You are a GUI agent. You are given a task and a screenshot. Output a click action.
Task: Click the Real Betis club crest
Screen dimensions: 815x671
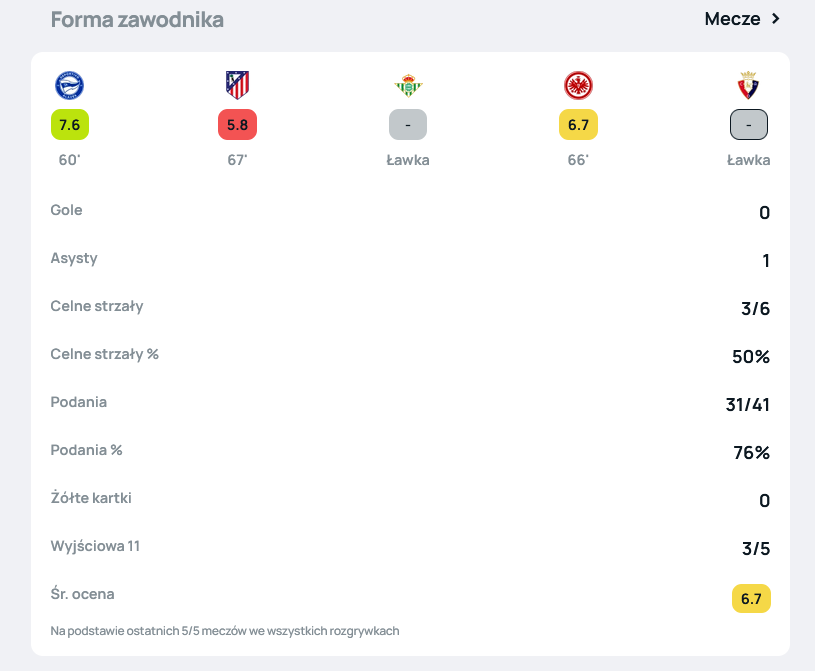[408, 86]
